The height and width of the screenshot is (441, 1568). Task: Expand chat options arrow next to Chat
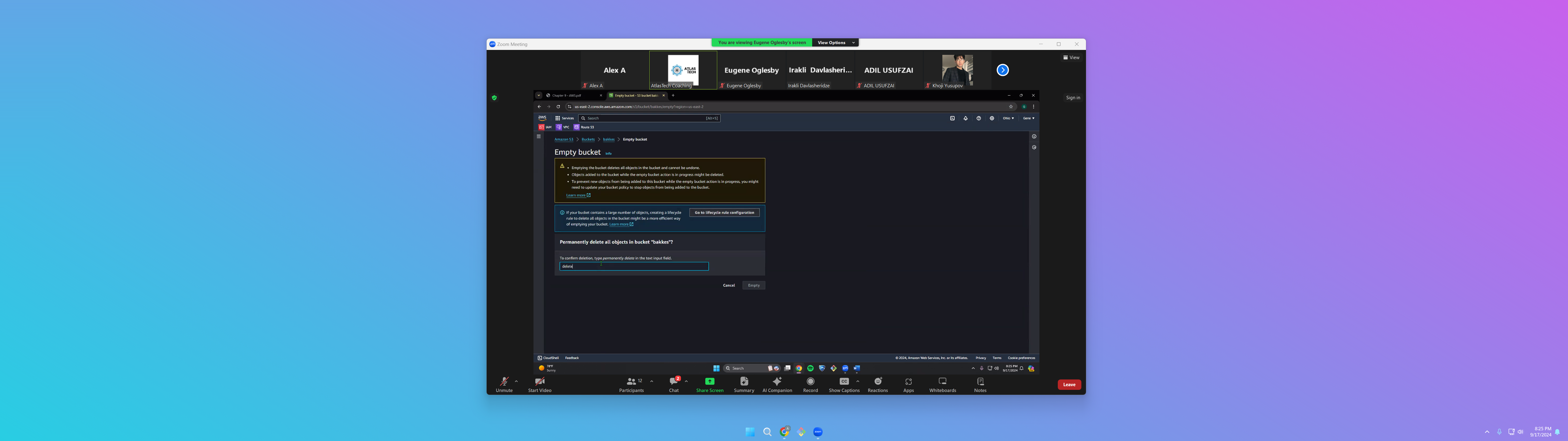686,381
